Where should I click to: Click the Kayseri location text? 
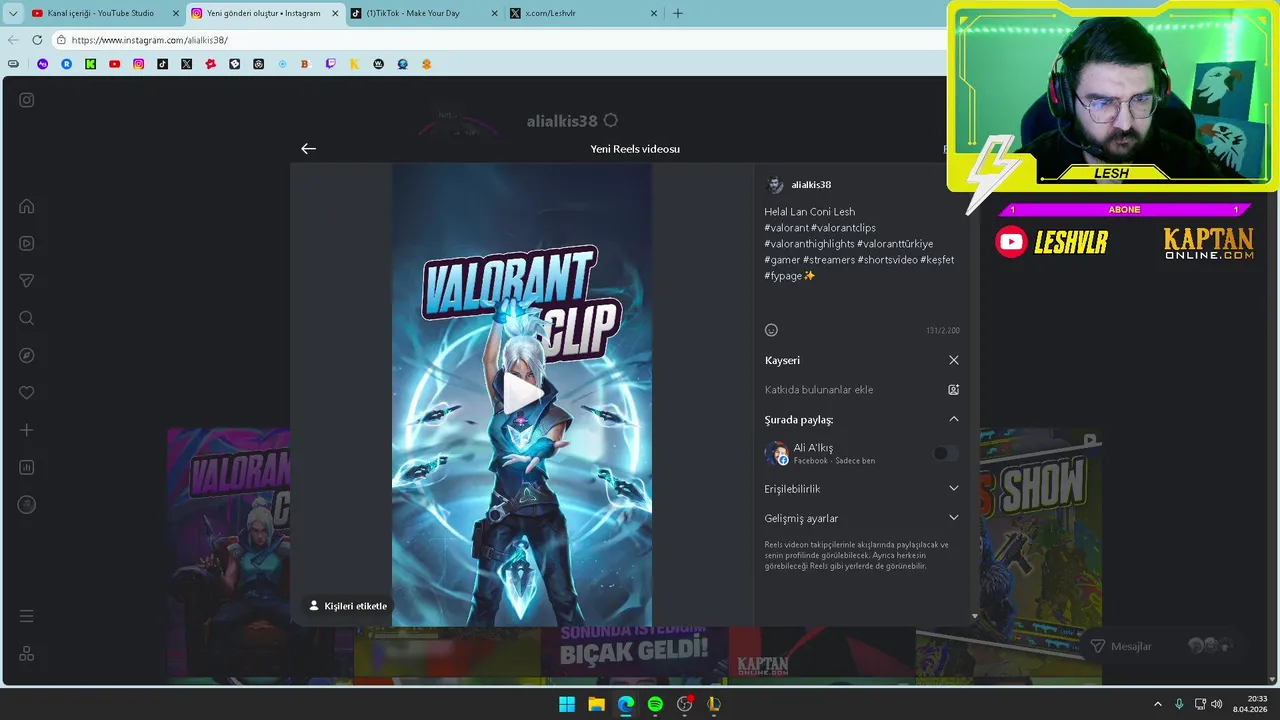782,360
